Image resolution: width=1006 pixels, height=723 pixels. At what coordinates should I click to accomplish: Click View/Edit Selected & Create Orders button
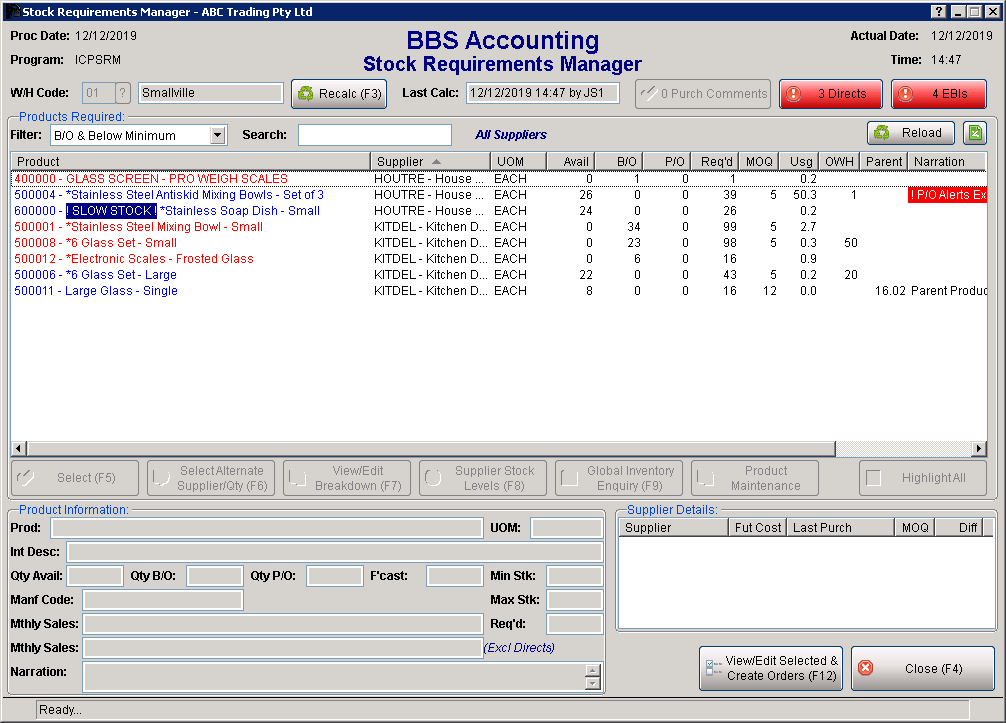(x=771, y=668)
